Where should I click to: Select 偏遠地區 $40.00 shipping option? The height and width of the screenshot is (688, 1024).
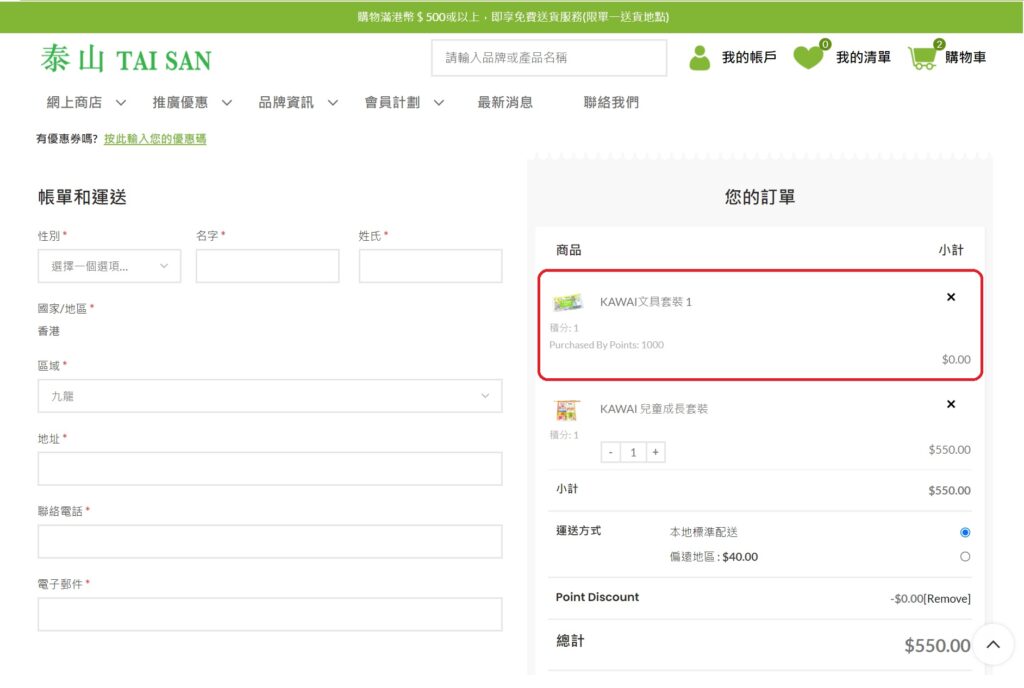click(965, 556)
